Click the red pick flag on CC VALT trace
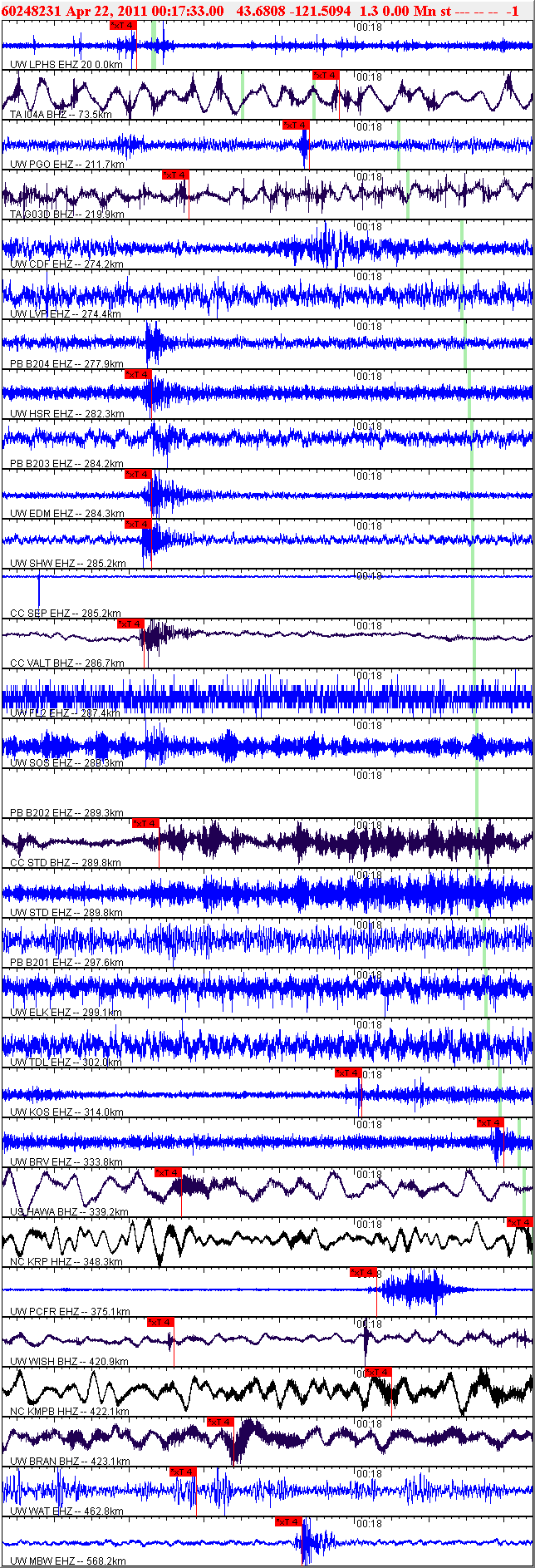535x1568 pixels. (130, 624)
